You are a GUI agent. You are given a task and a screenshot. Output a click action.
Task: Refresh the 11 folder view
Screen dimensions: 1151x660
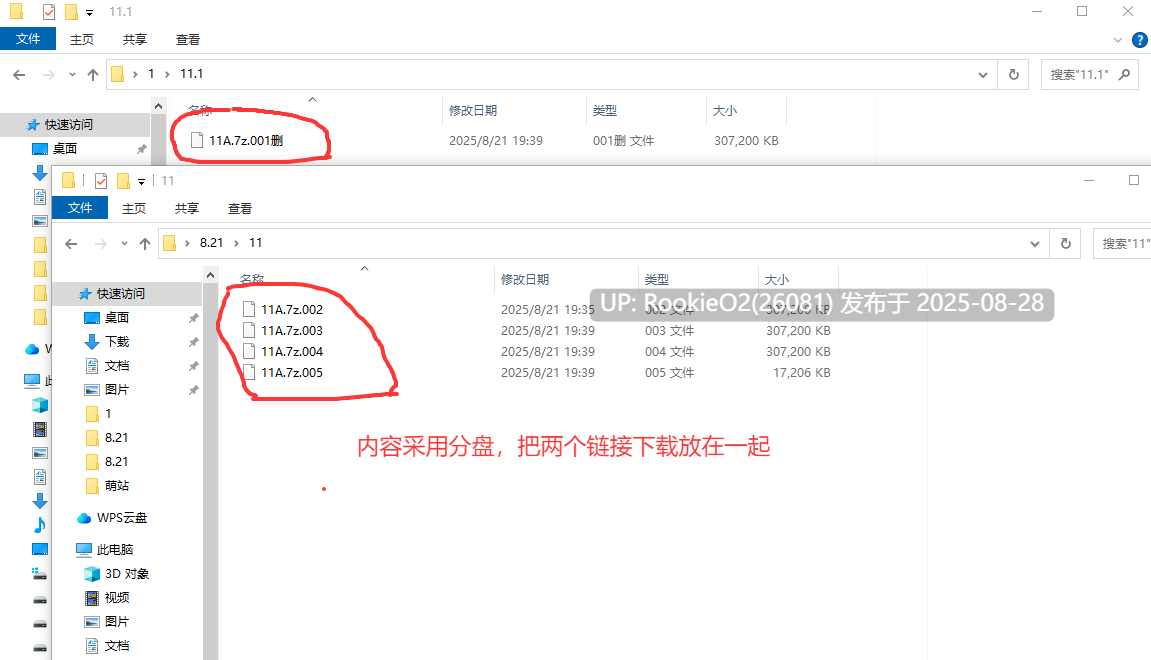point(1066,244)
